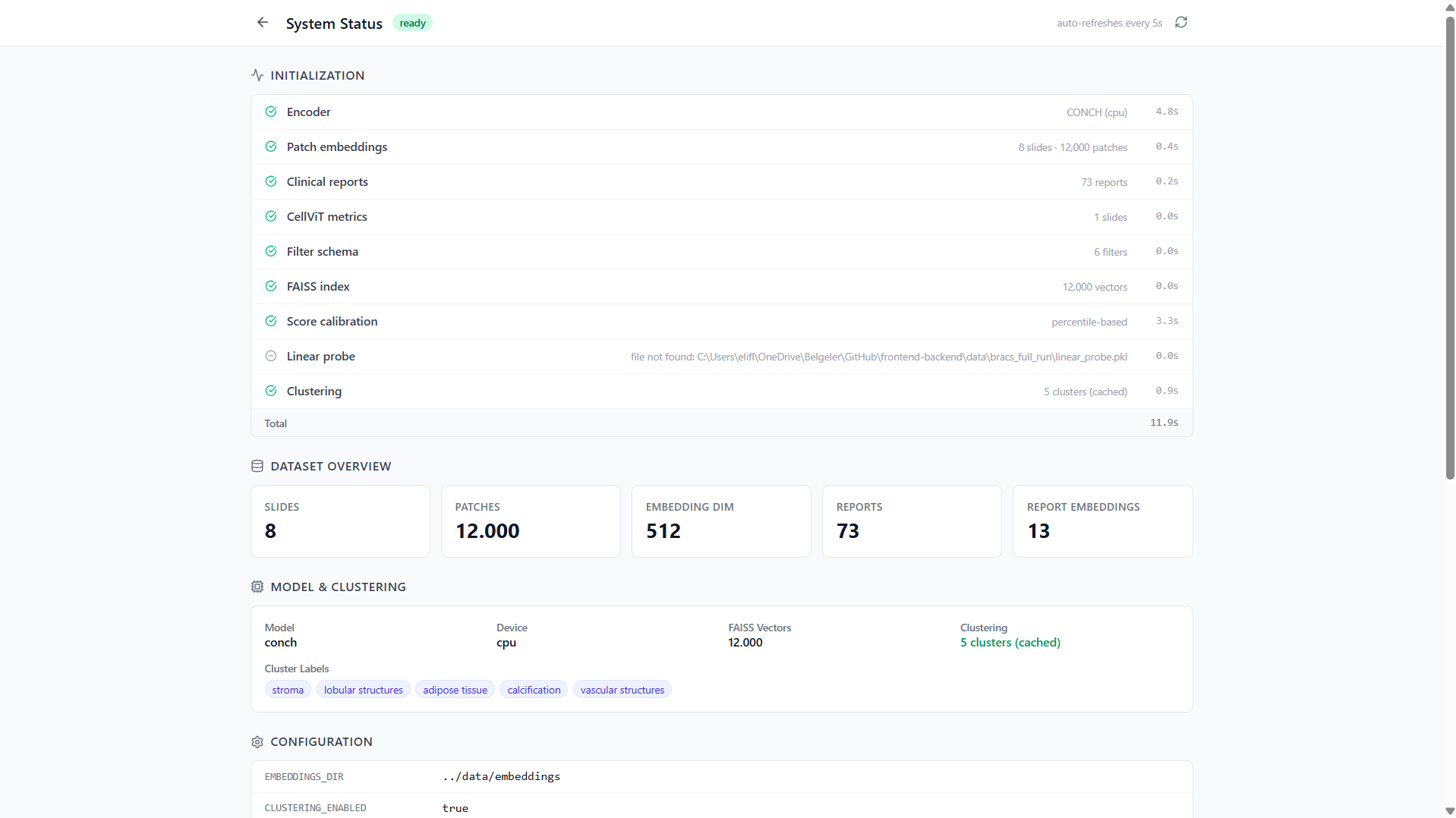Click the Model value 'conch'
Image resolution: width=1456 pixels, height=818 pixels.
(281, 643)
